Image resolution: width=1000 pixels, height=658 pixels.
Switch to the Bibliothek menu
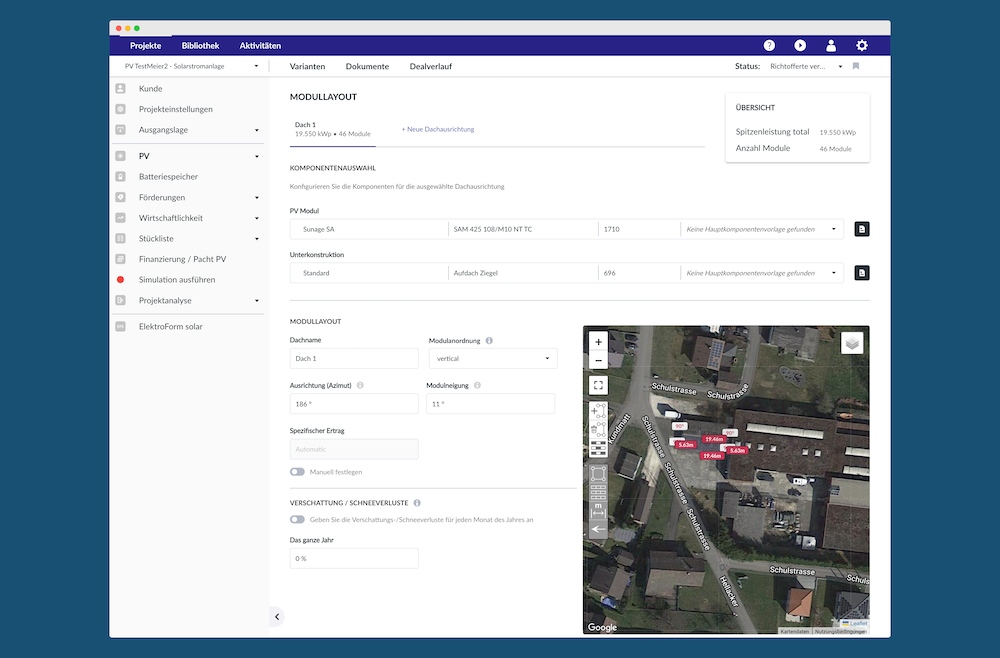coord(200,46)
